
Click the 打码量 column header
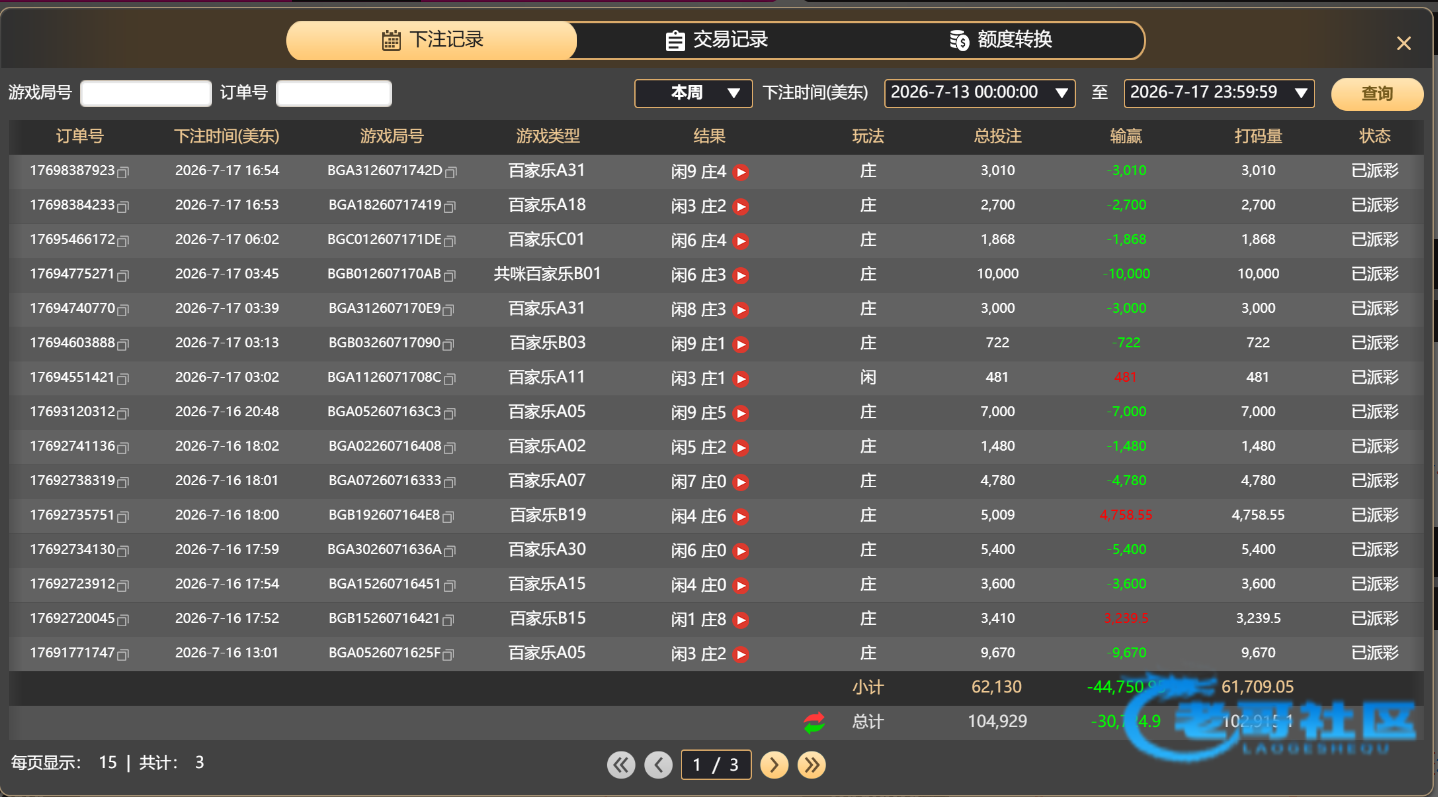[1258, 137]
